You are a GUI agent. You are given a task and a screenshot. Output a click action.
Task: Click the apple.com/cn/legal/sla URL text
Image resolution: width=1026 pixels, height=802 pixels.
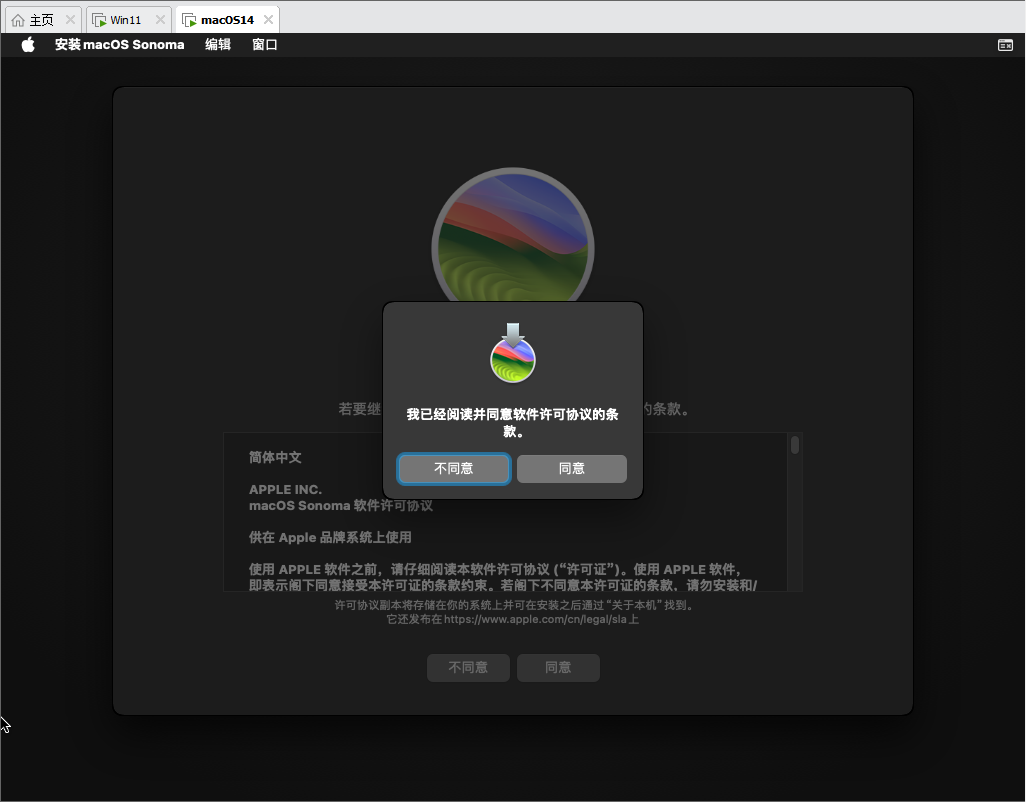point(535,619)
